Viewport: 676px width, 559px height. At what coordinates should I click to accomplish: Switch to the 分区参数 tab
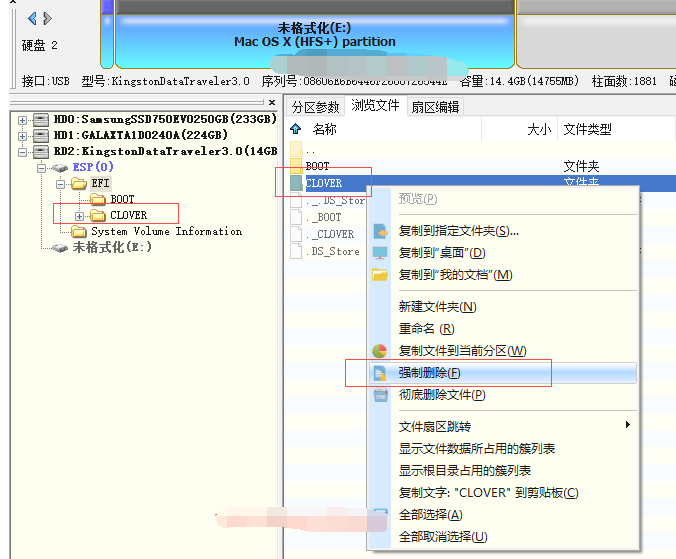315,106
